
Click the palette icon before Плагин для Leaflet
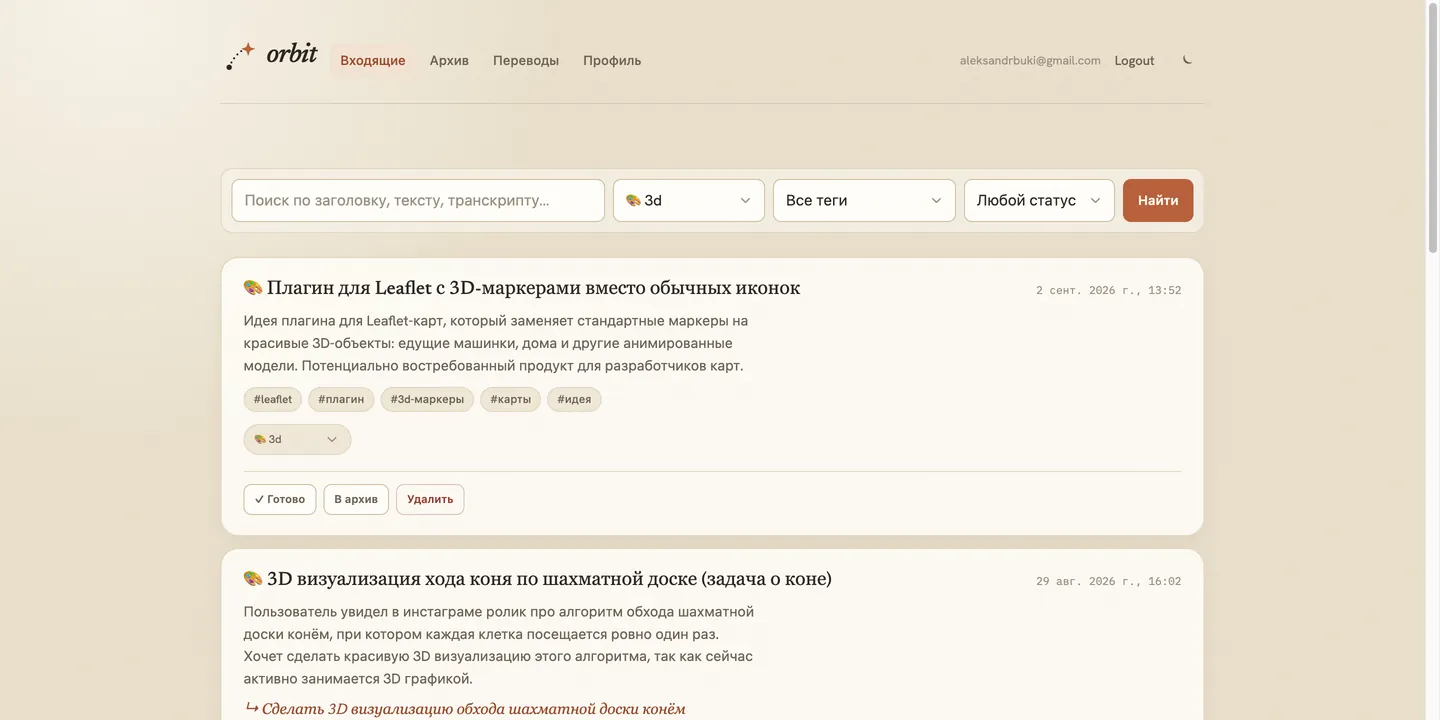click(x=253, y=288)
